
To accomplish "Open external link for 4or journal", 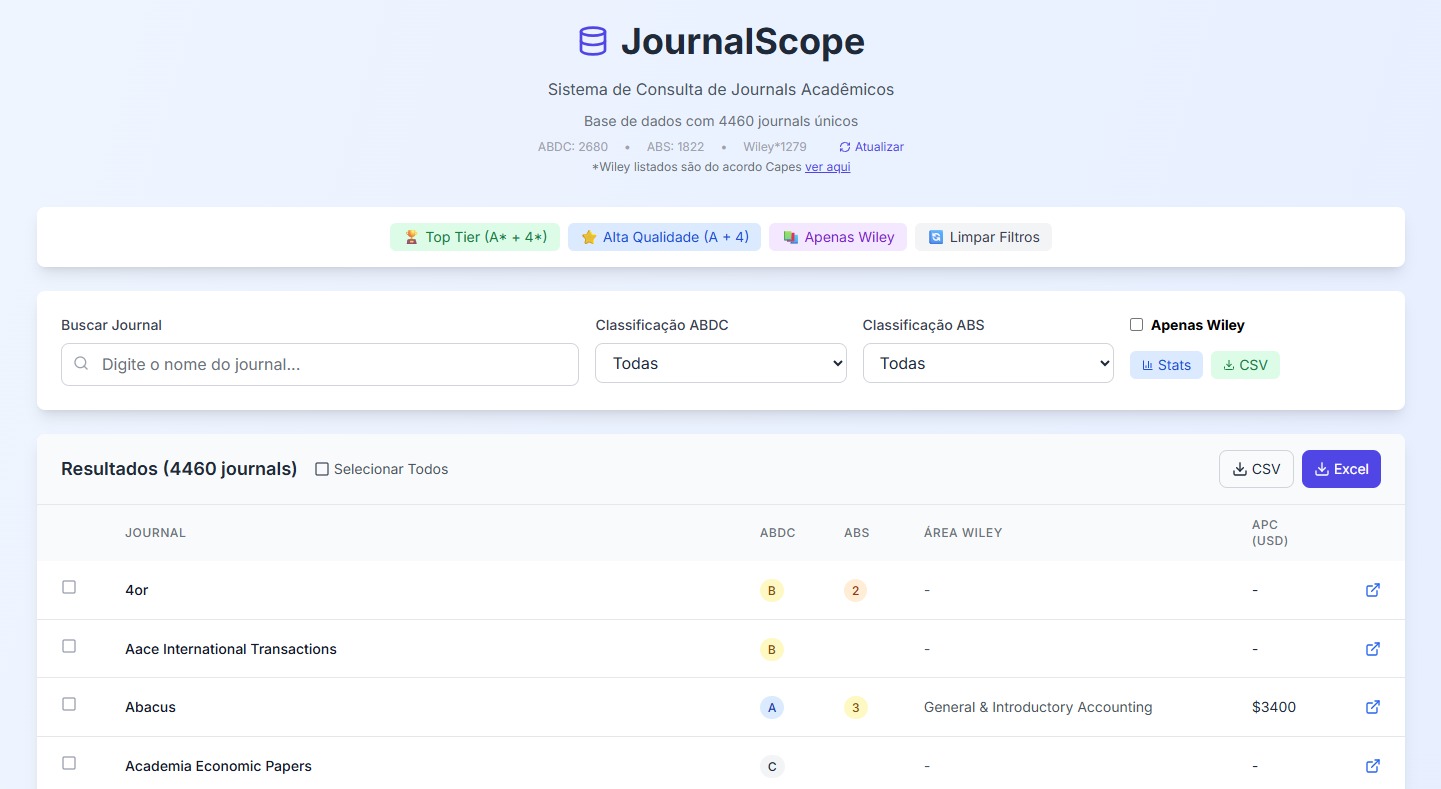I will (x=1373, y=590).
